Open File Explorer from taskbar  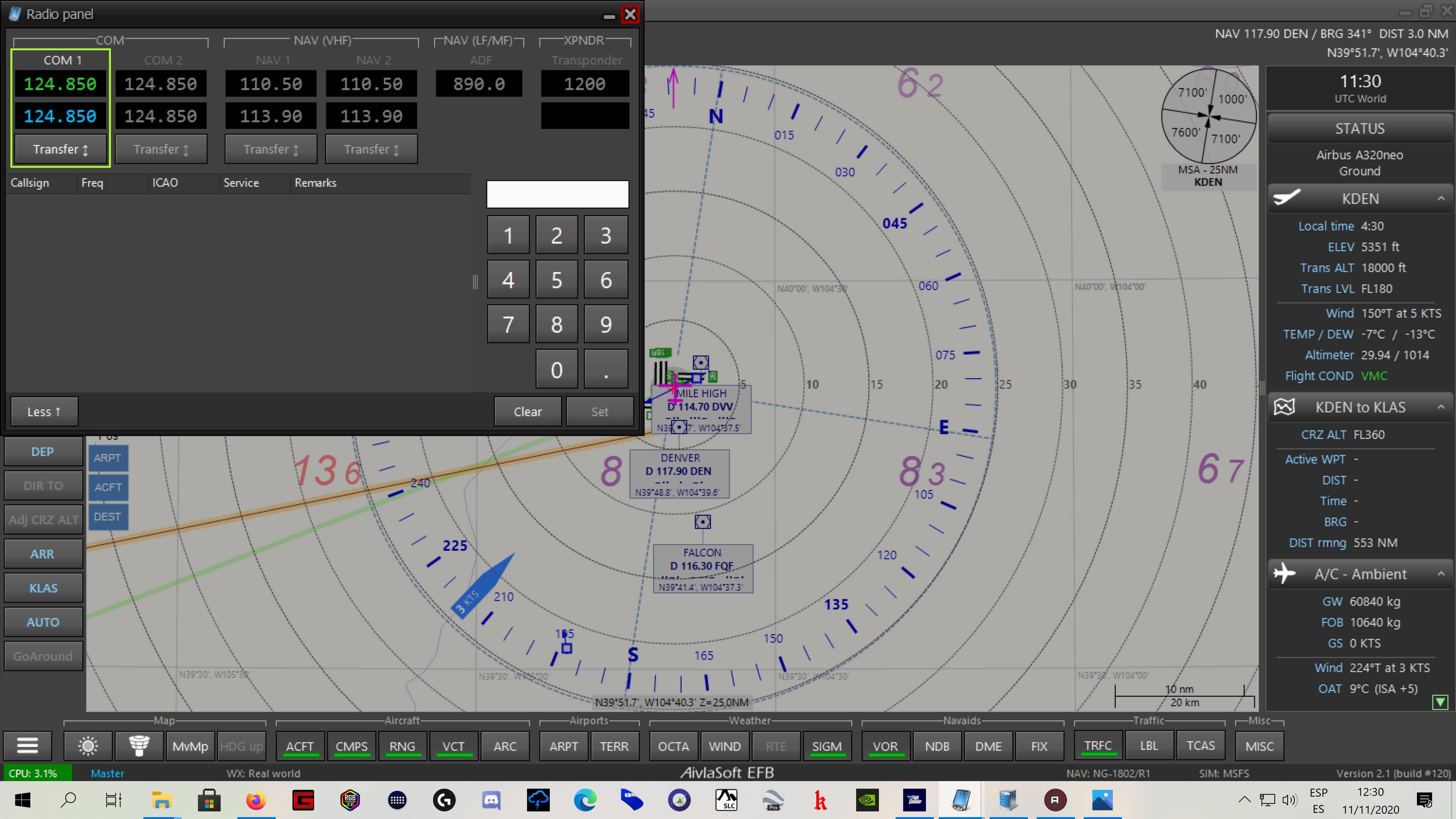[161, 800]
